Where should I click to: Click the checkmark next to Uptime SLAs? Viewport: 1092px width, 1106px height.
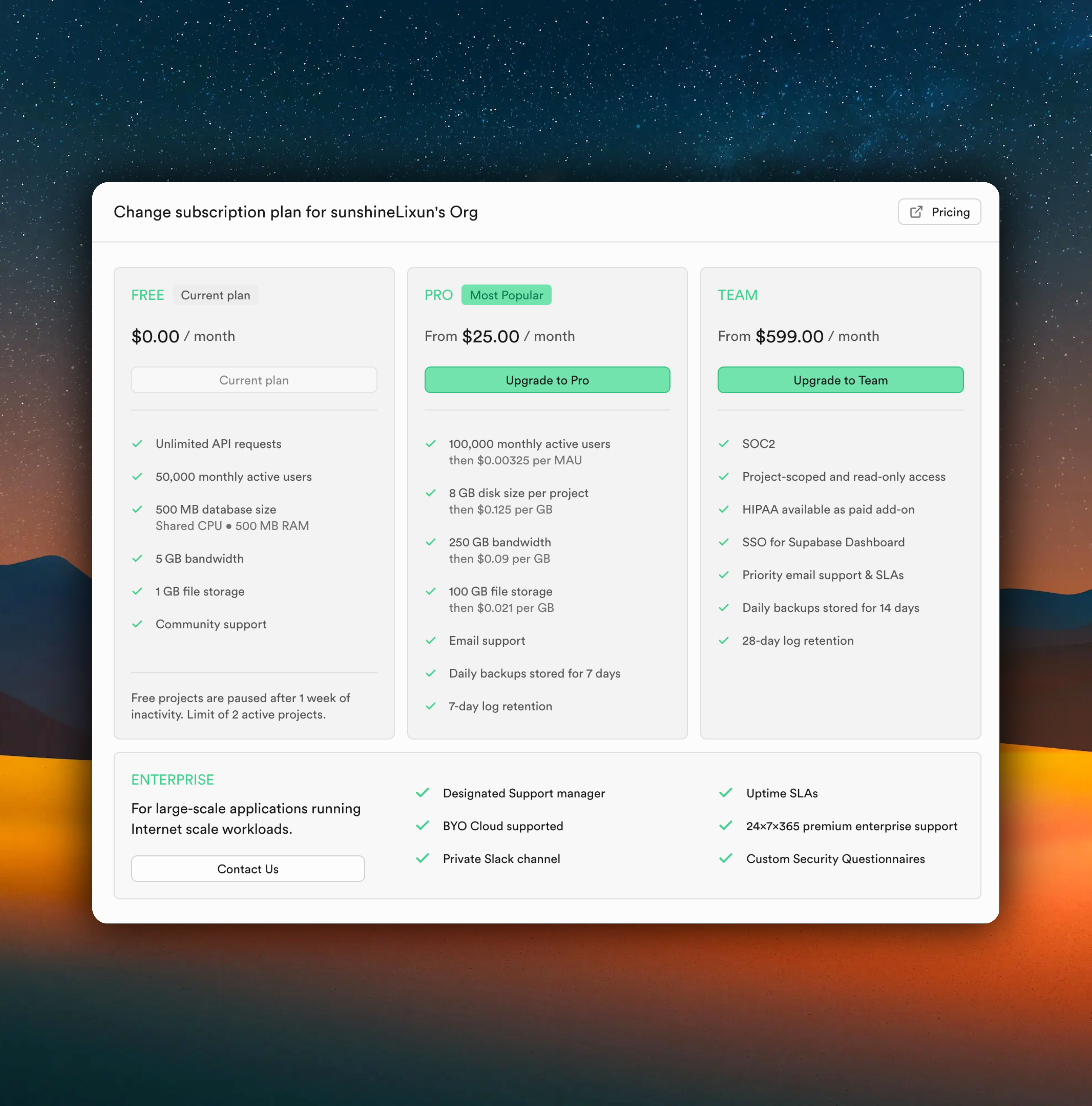point(726,793)
